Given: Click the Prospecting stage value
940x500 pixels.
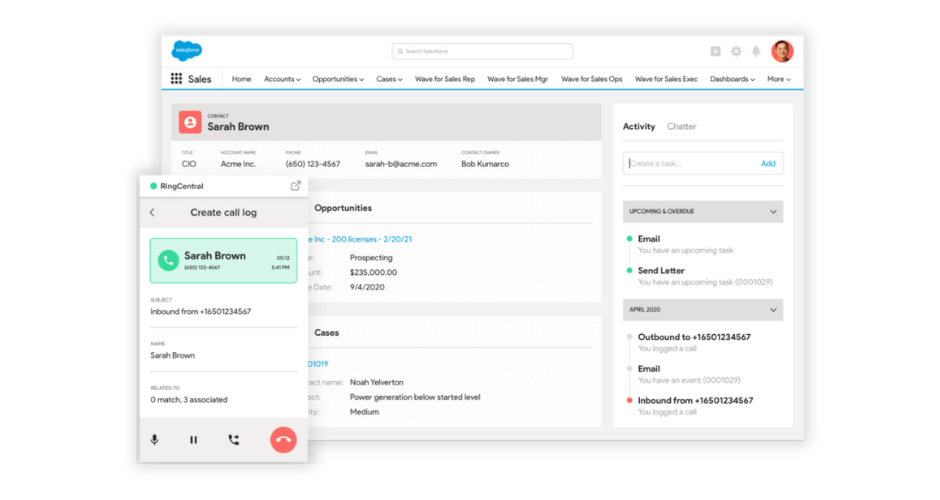Looking at the screenshot, I should pyautogui.click(x=371, y=257).
